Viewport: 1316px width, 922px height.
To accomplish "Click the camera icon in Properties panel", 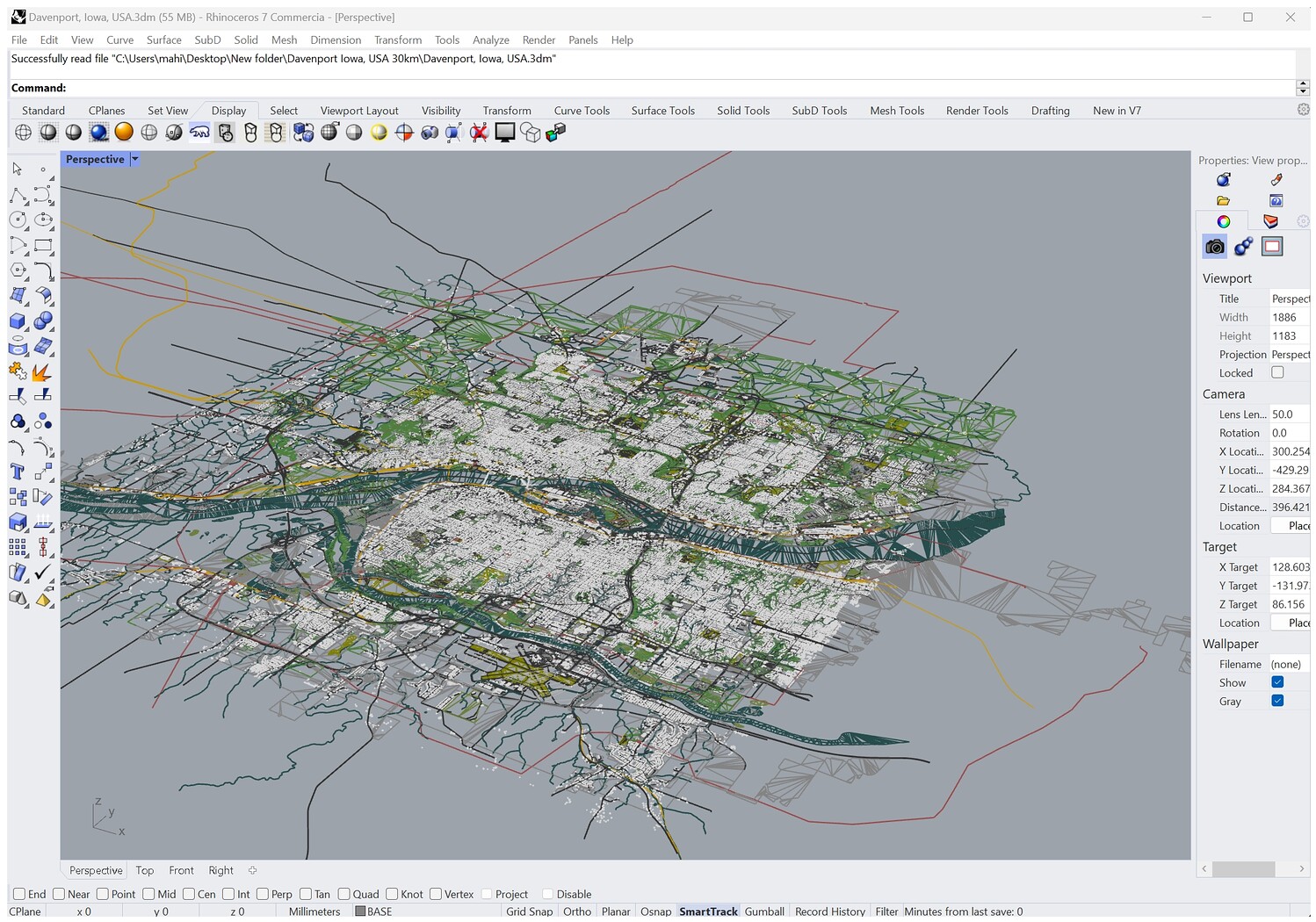I will pyautogui.click(x=1214, y=247).
